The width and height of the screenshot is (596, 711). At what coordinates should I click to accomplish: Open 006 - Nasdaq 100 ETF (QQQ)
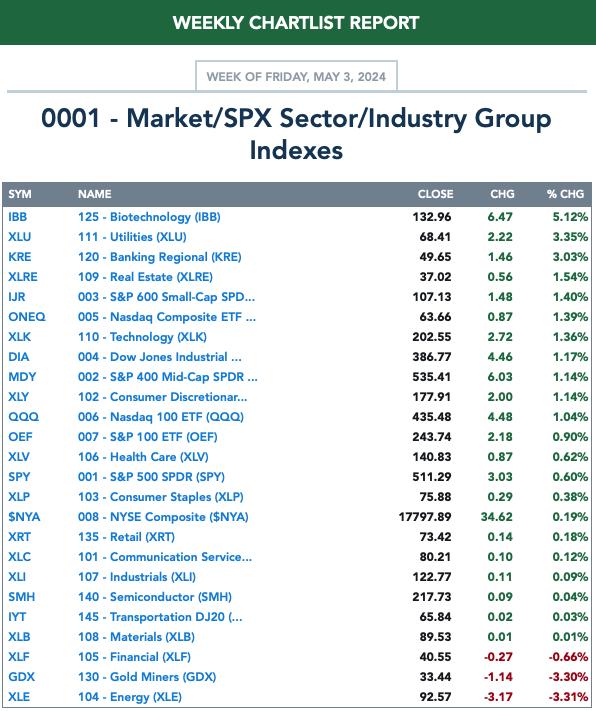(x=161, y=417)
